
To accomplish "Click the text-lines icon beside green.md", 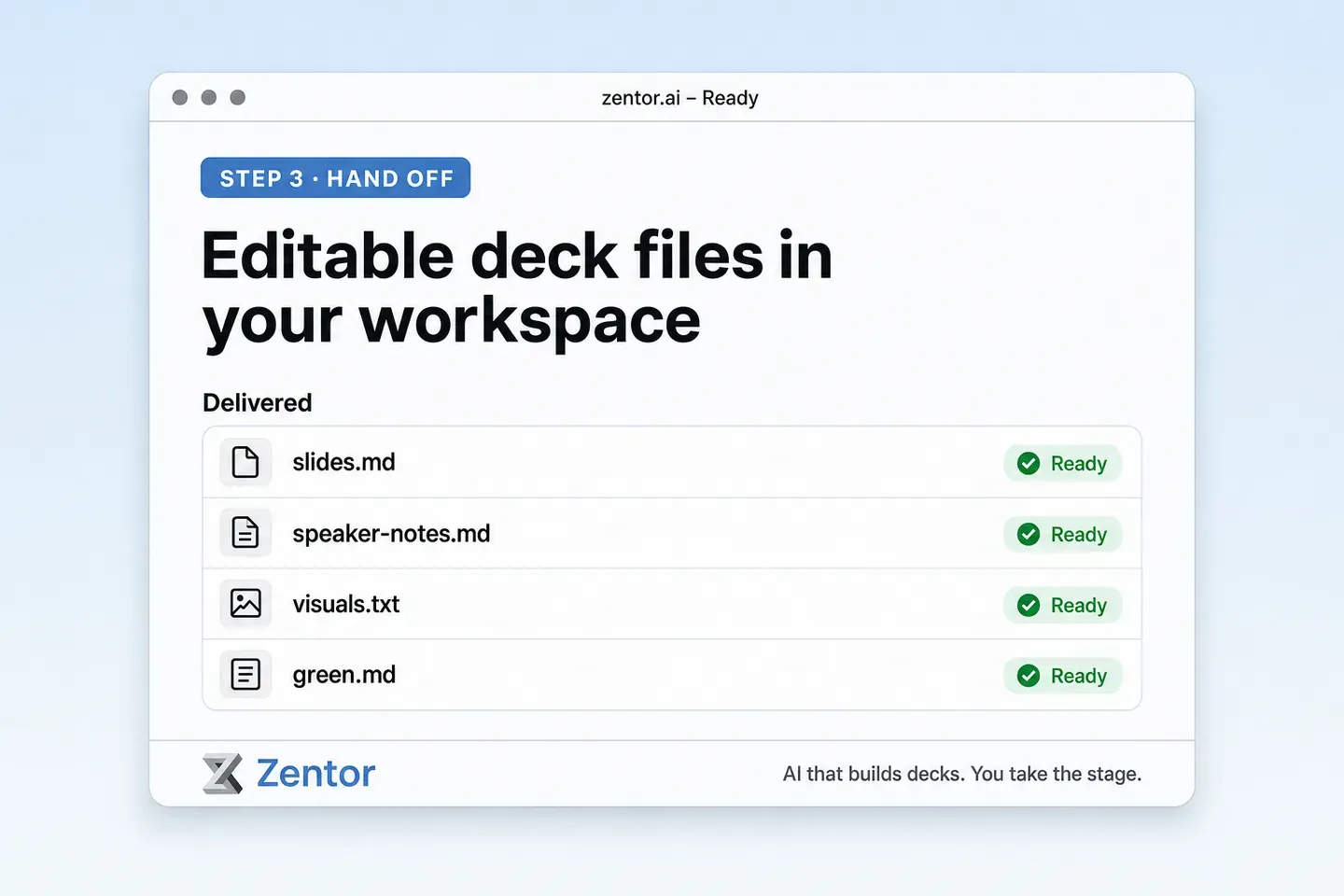I will click(245, 674).
